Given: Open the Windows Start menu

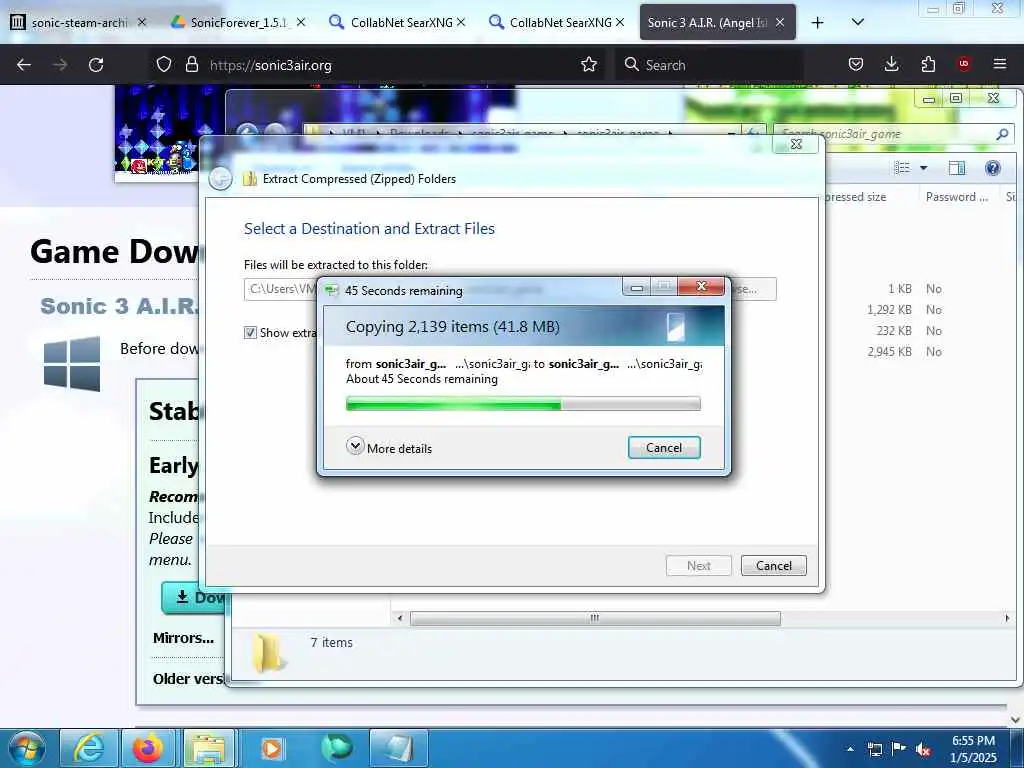Looking at the screenshot, I should coord(27,748).
